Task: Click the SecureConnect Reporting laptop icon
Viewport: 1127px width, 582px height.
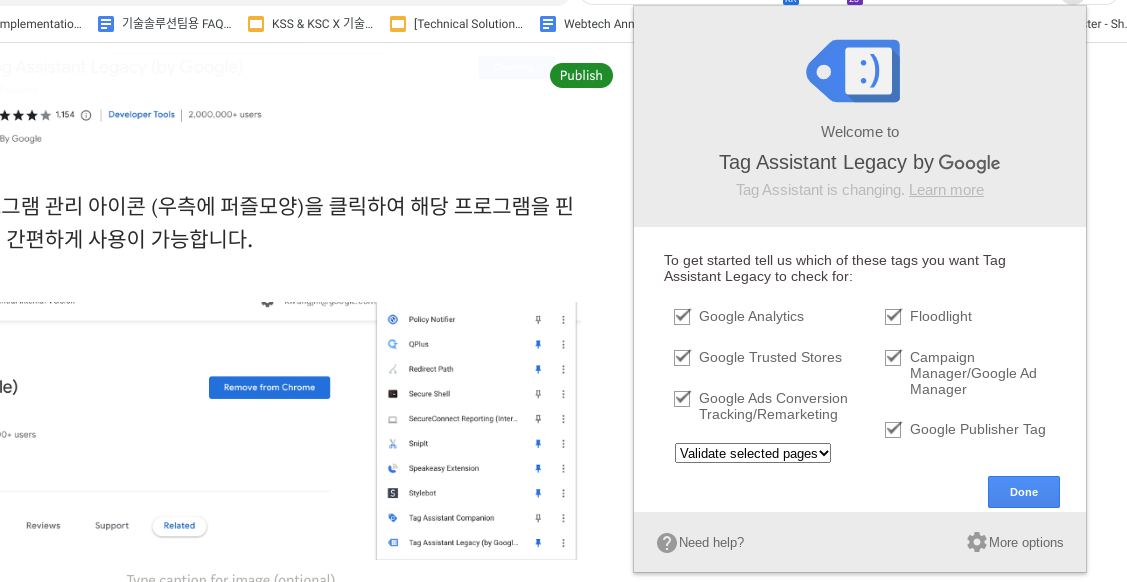Action: (392, 419)
